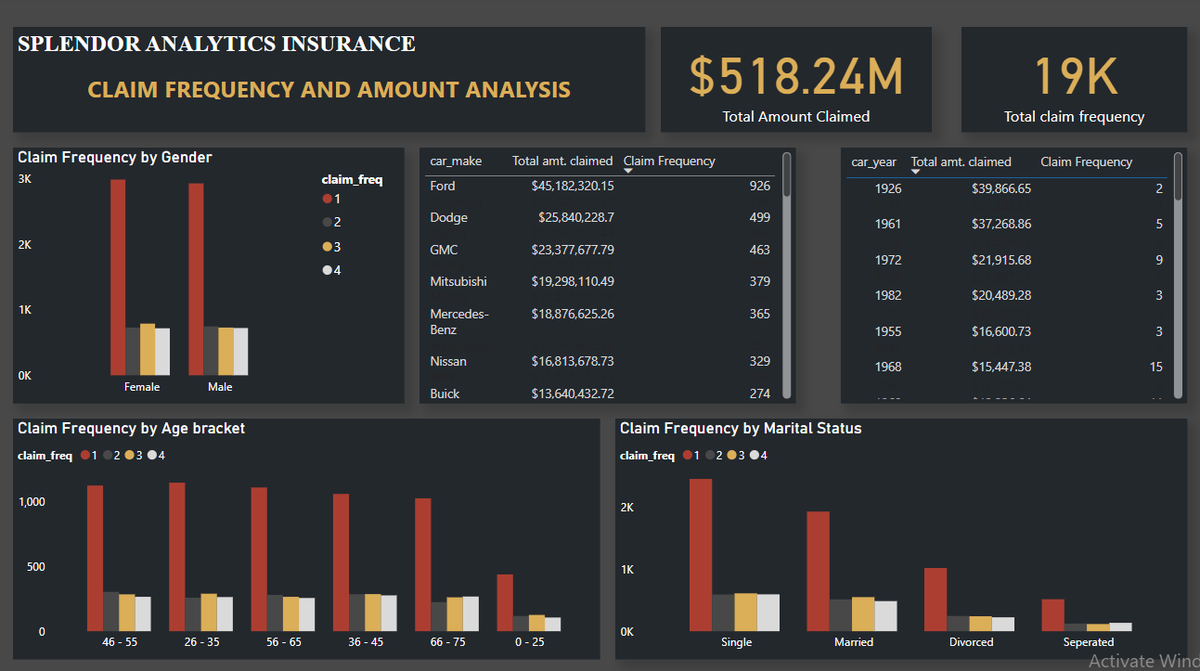Select legend item 2 in Marital Status chart

coord(714,456)
